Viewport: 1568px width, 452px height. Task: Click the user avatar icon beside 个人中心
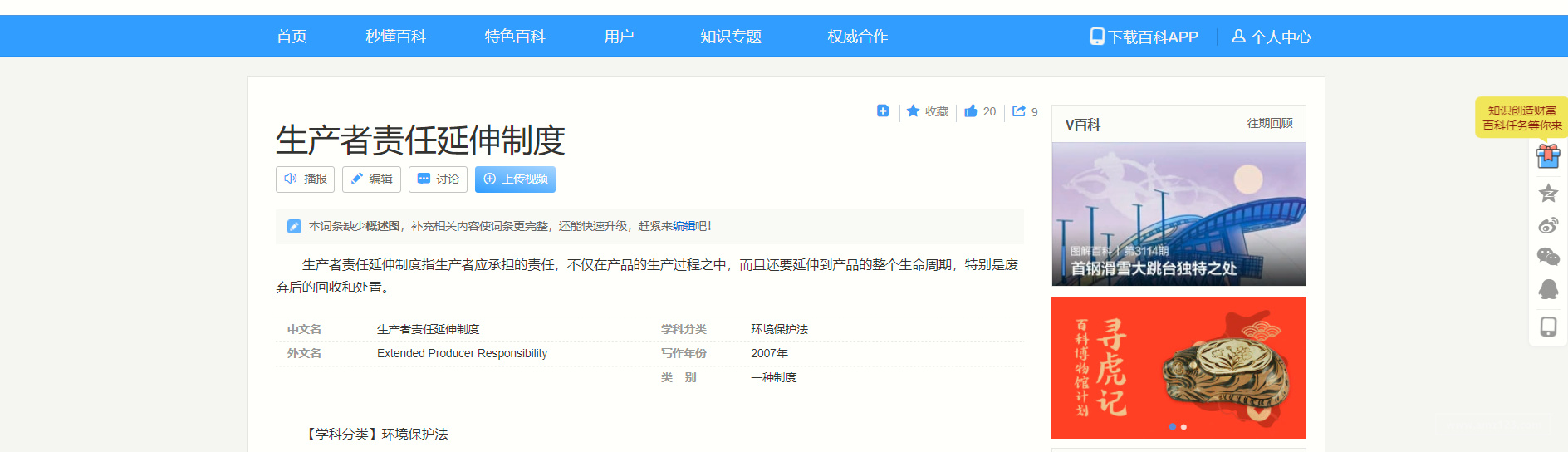coord(1238,36)
